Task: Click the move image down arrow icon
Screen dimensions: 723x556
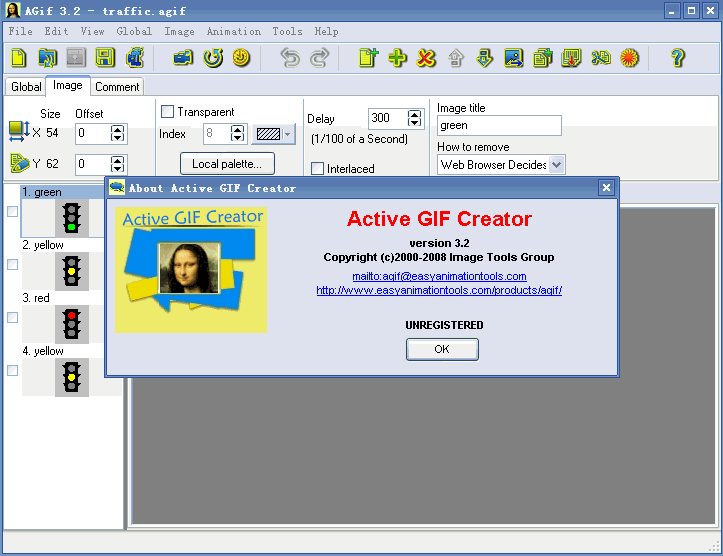Action: click(x=484, y=58)
